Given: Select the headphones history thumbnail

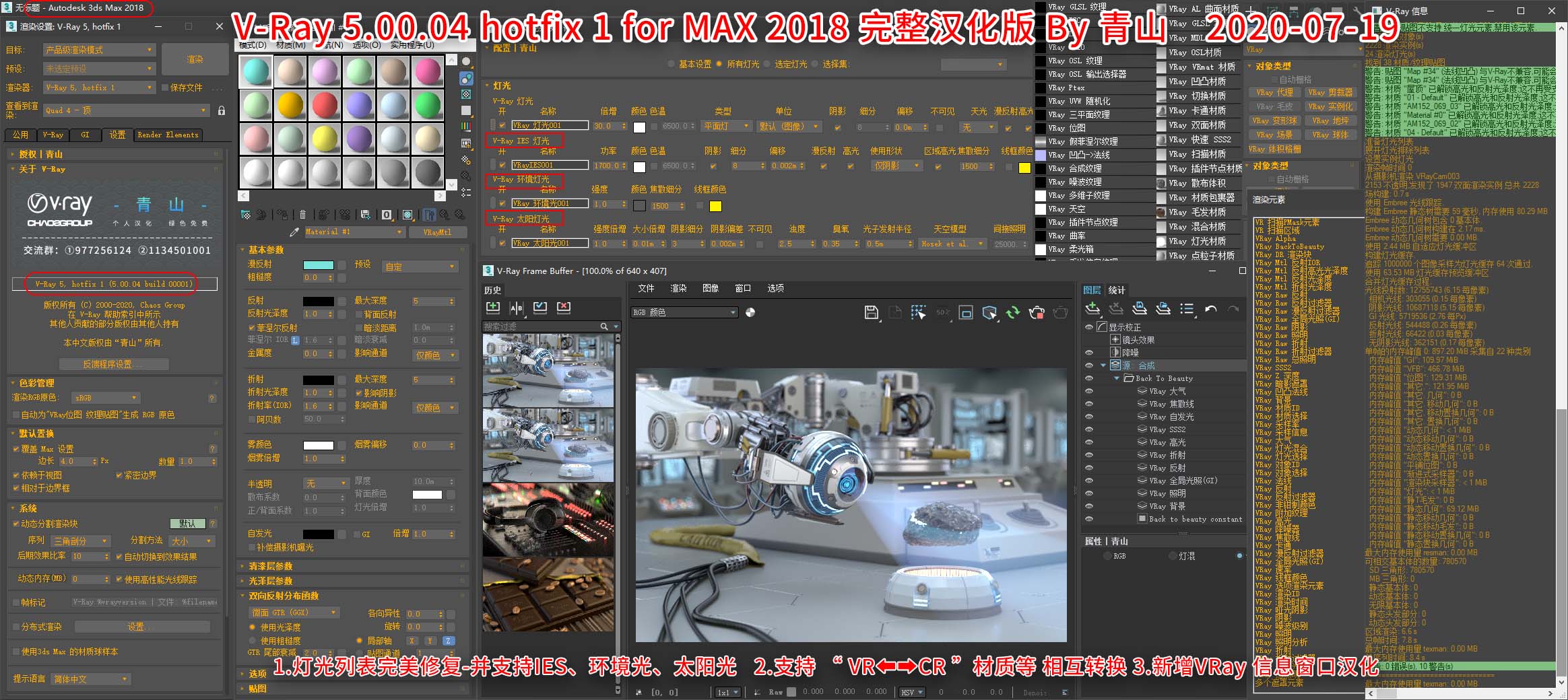Looking at the screenshot, I should [548, 520].
